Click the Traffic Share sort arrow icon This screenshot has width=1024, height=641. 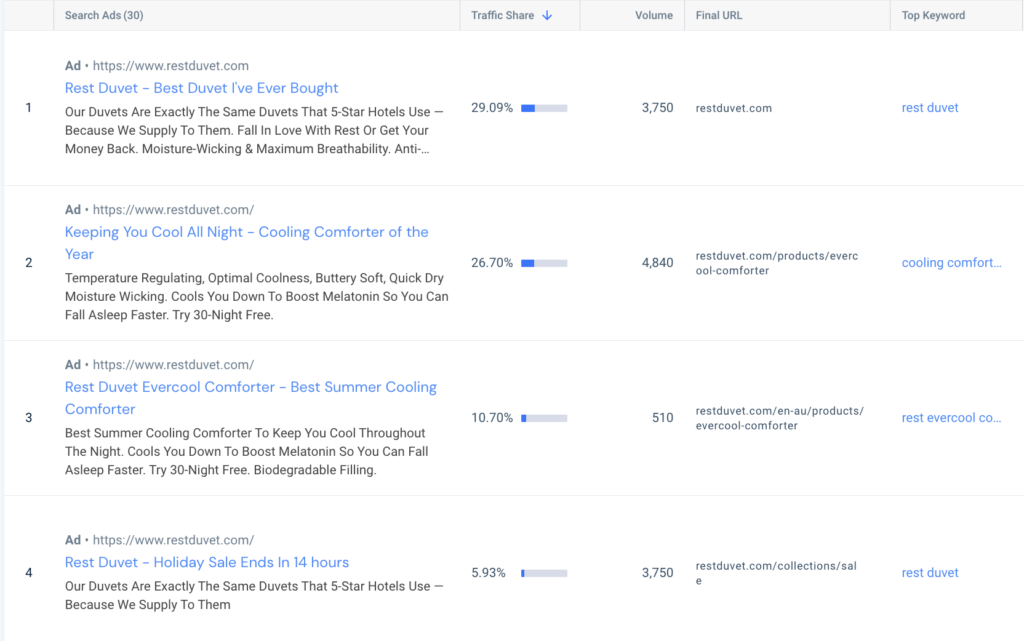[547, 16]
